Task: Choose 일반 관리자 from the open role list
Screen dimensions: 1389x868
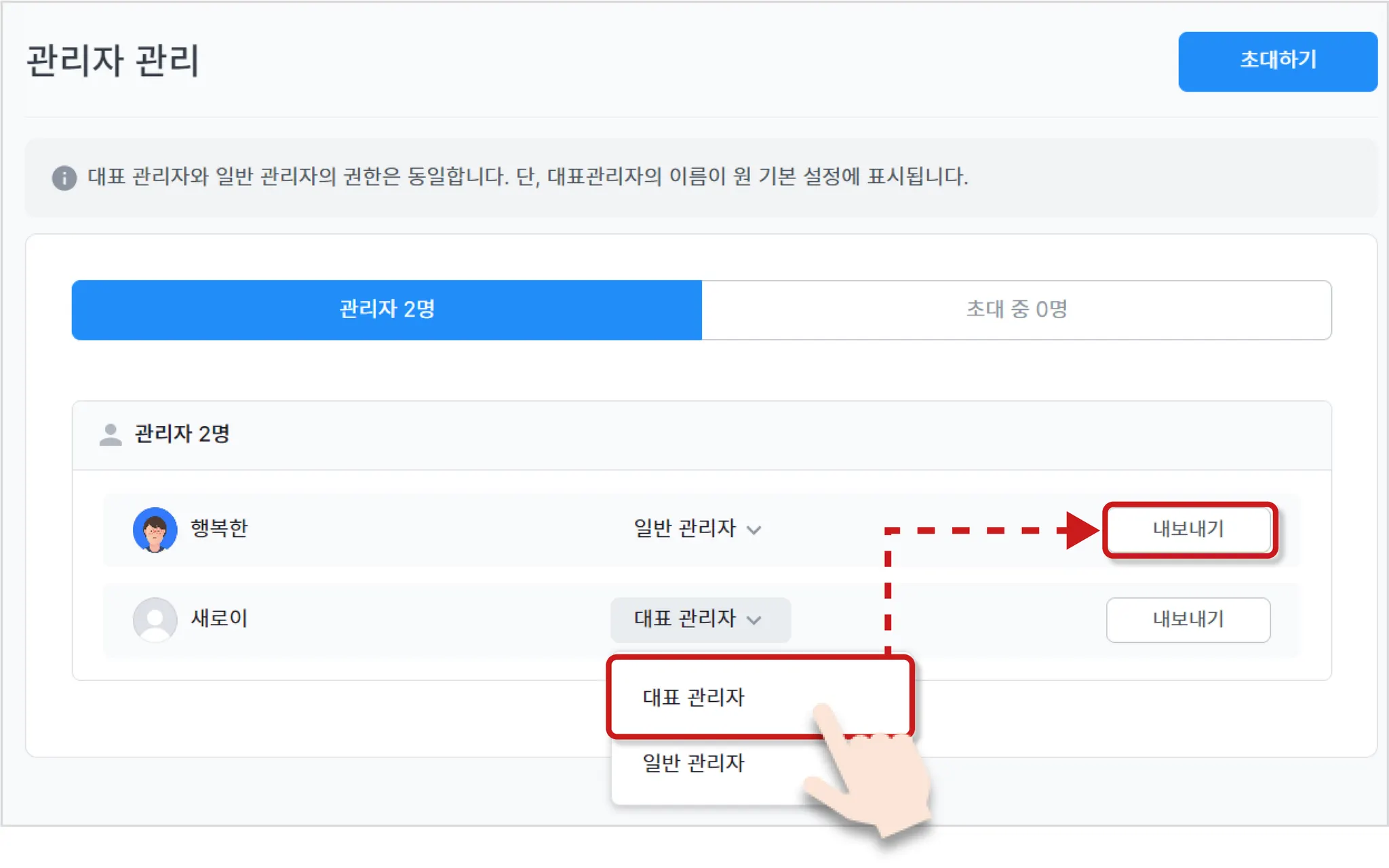Action: 693,764
